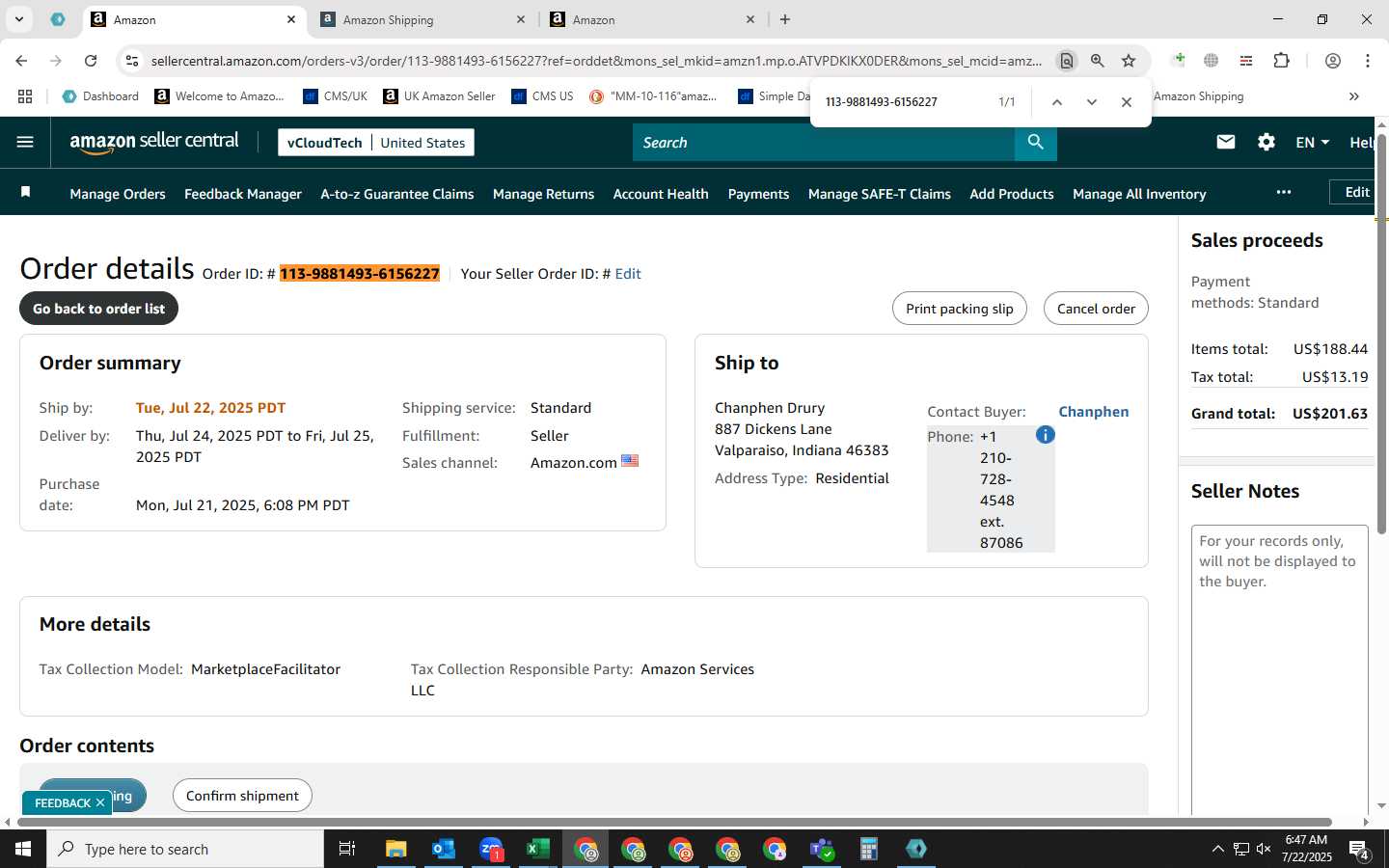
Task: Open the Chrome profile icon
Action: point(1333,61)
